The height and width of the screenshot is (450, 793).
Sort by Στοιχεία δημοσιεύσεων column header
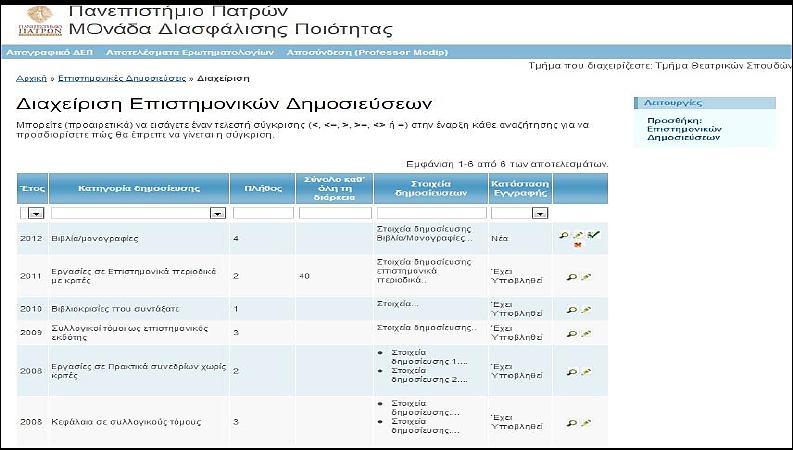point(431,188)
